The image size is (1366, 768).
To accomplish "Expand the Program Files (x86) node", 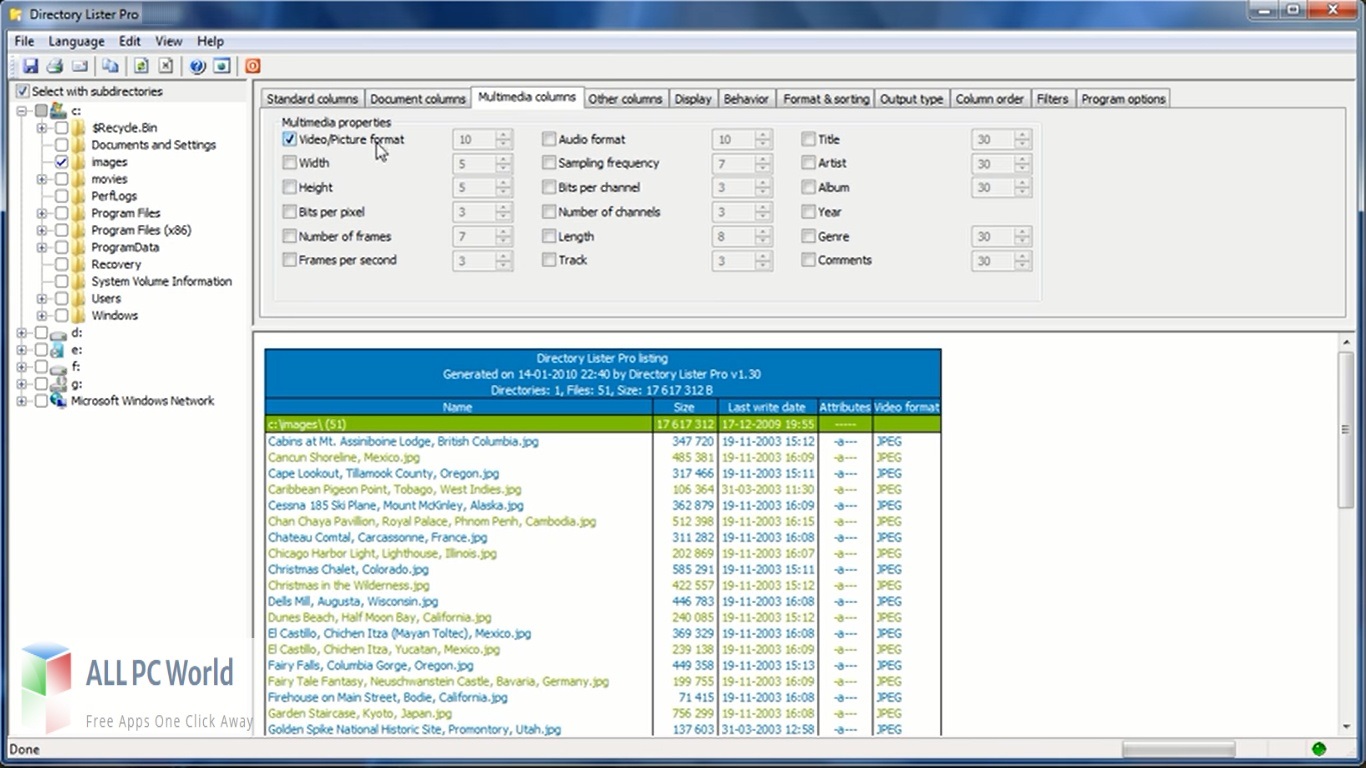I will [42, 230].
